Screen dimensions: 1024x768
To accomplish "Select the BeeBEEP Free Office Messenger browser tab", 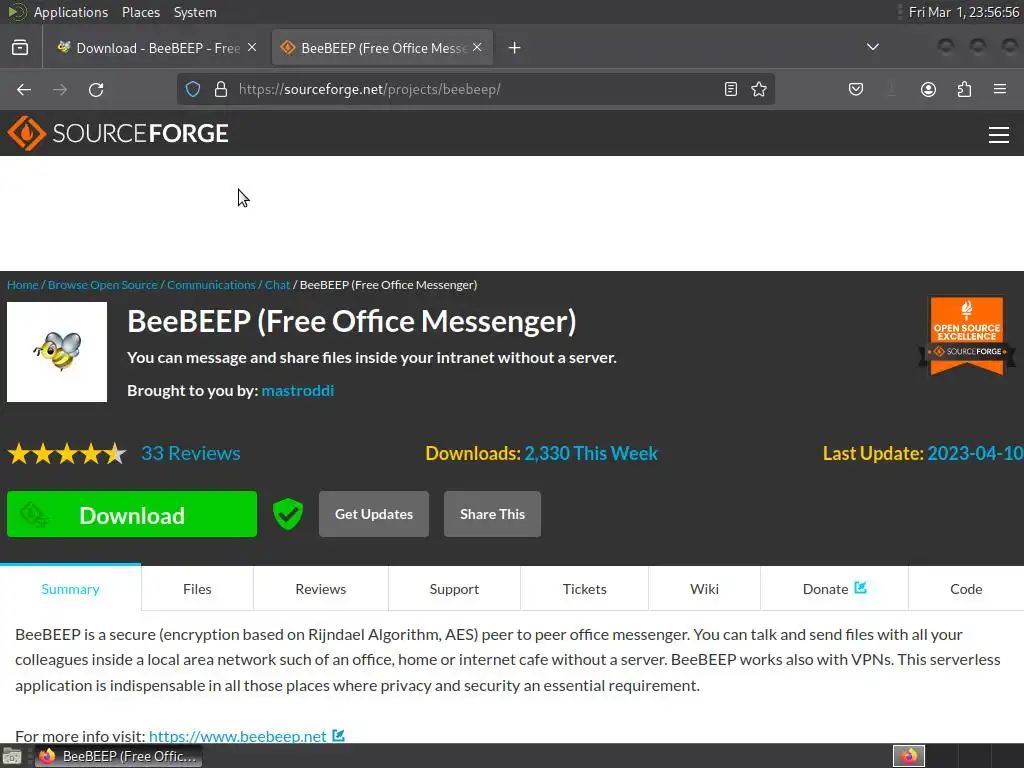I will pos(382,48).
